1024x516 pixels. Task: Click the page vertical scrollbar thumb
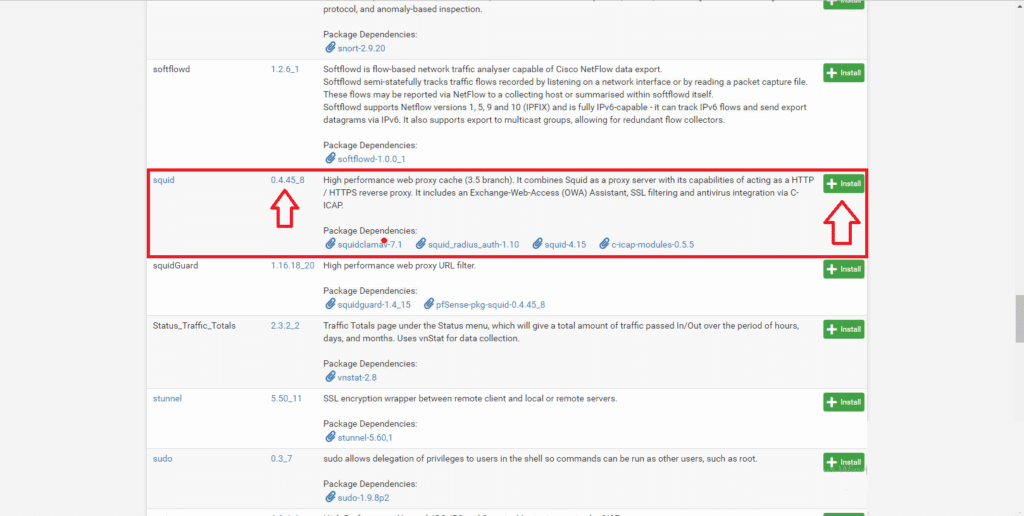pos(1019,318)
